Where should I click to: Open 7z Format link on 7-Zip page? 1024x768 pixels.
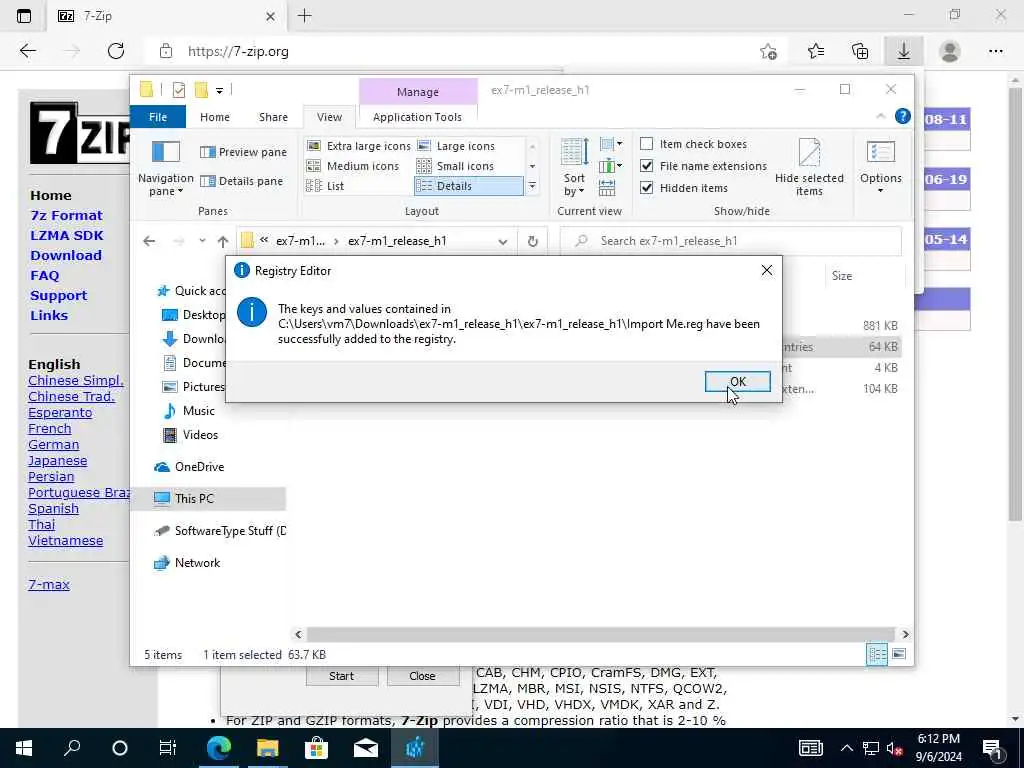pos(66,216)
